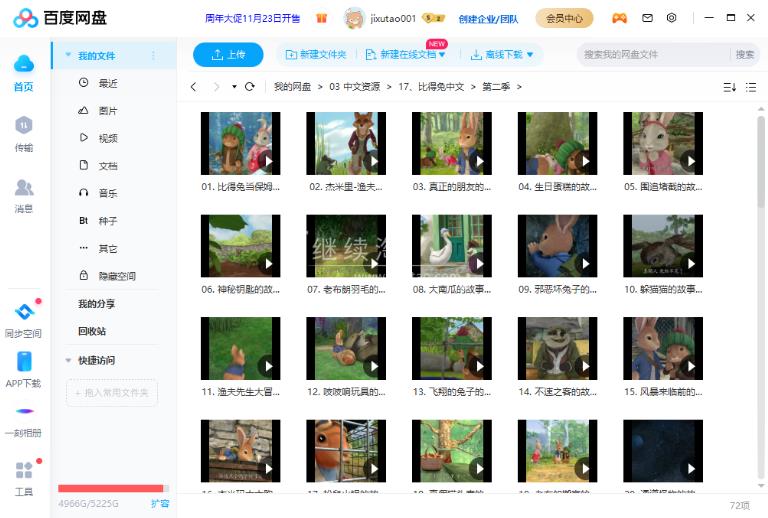Click 拖入常用文件夹 drop area

[x=112, y=393]
